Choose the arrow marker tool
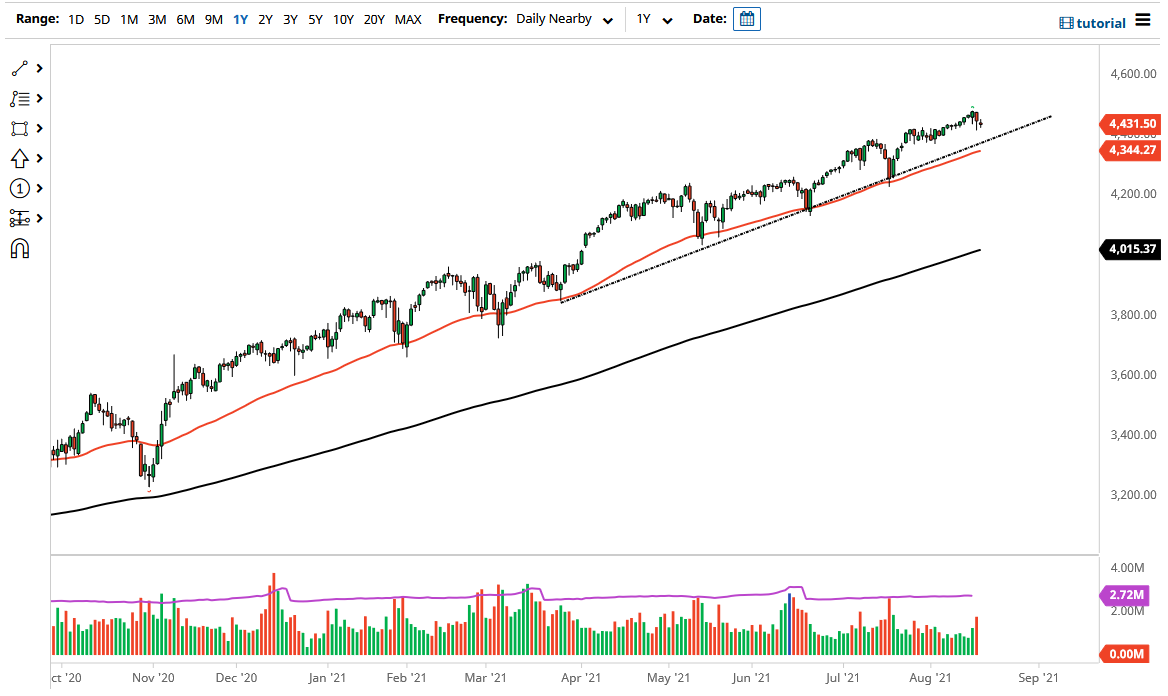This screenshot has height=696, width=1168. point(20,158)
